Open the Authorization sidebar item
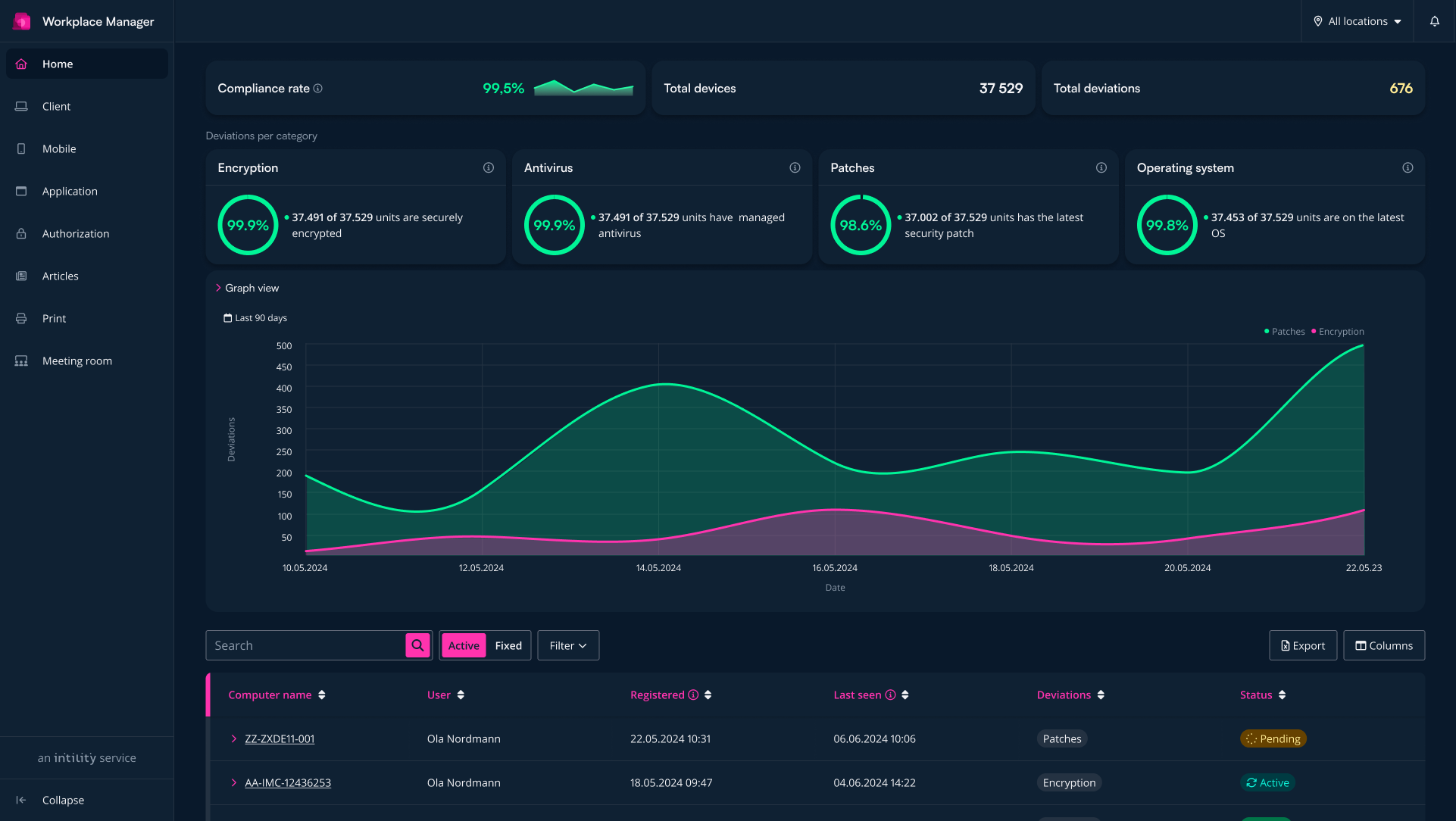1456x821 pixels. coord(76,234)
